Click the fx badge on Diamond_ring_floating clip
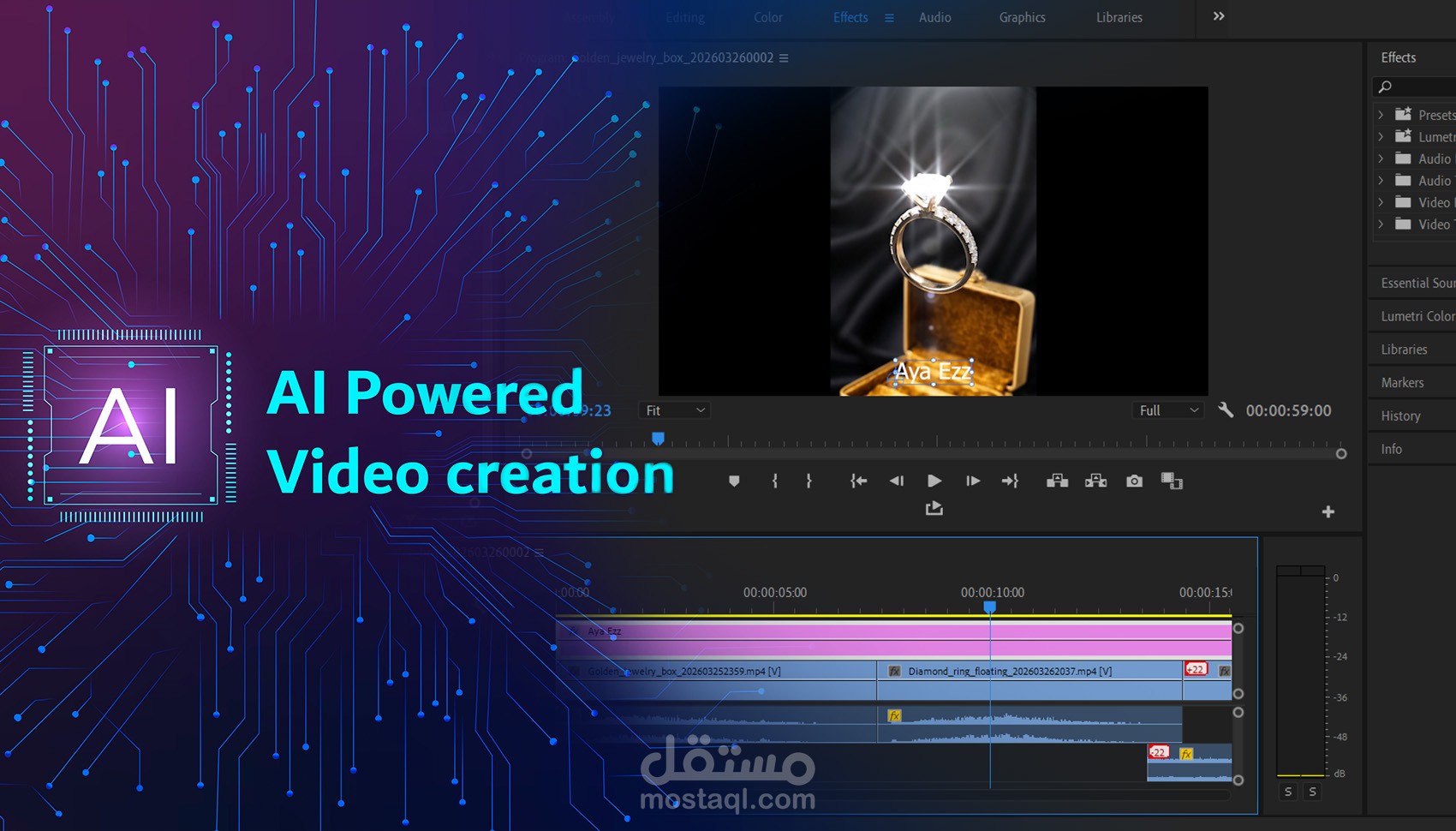The height and width of the screenshot is (831, 1456). pyautogui.click(x=896, y=671)
